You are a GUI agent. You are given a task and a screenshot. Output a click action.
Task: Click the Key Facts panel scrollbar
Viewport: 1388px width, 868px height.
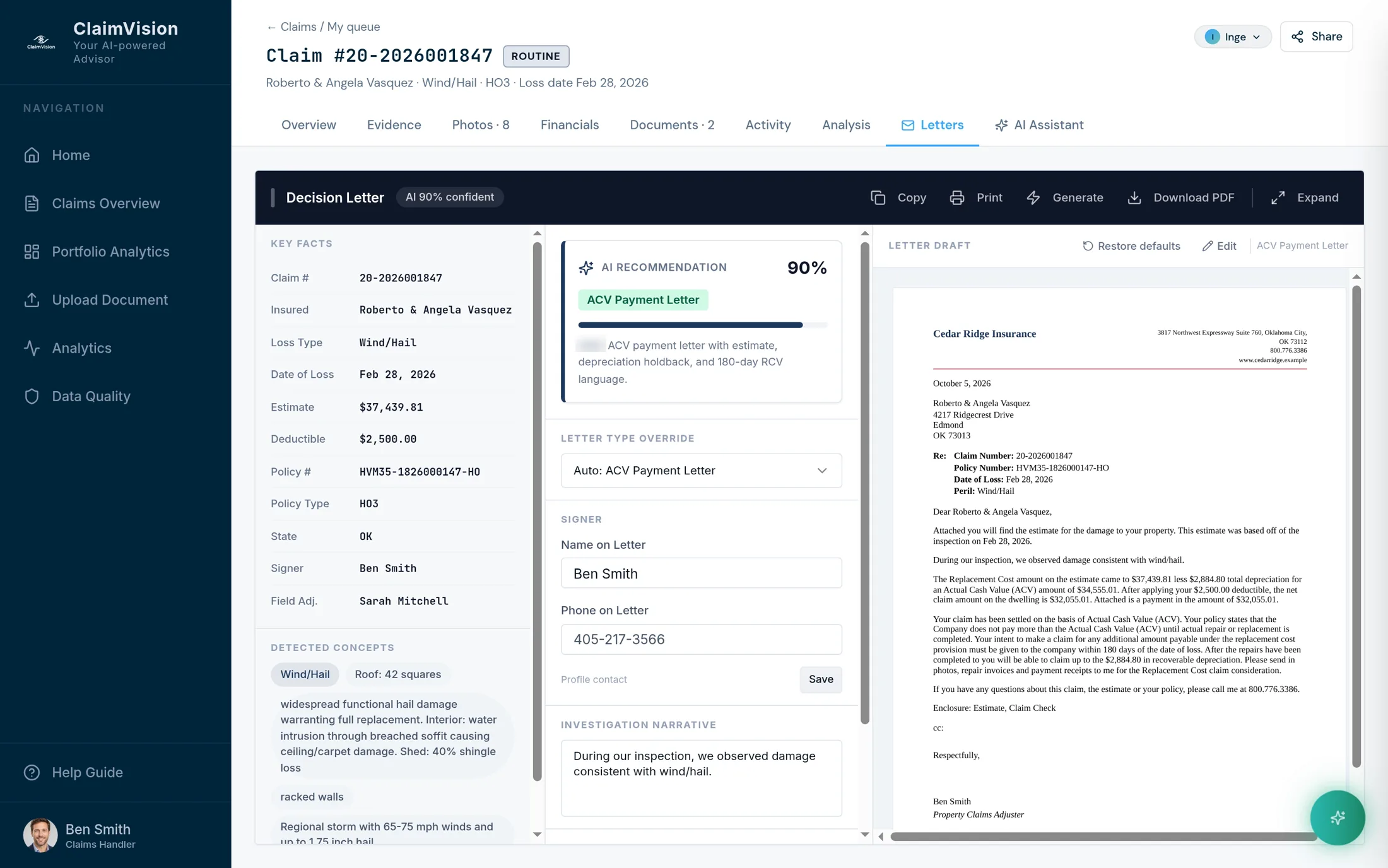[x=537, y=511]
